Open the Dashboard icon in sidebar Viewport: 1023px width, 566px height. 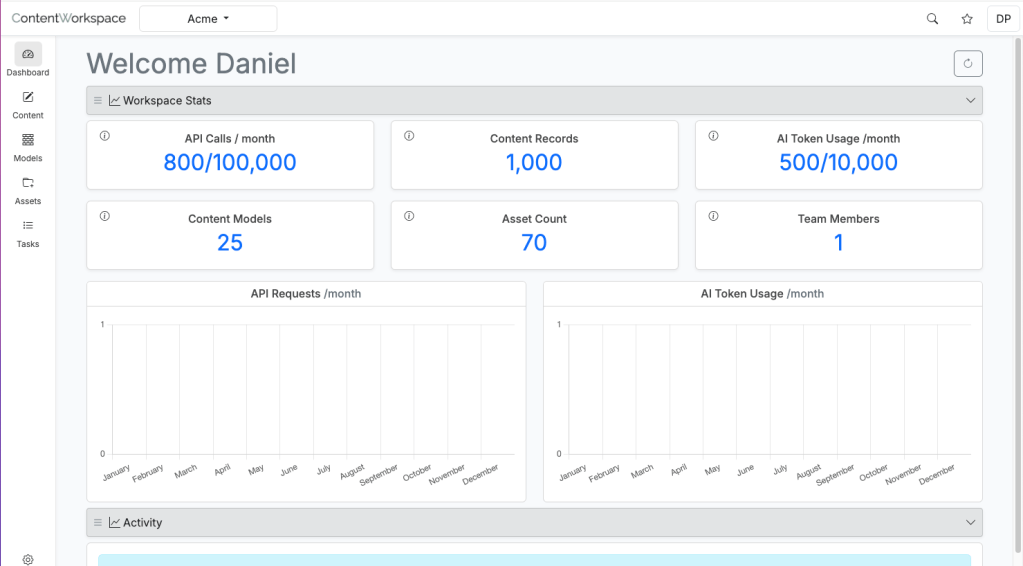click(28, 55)
